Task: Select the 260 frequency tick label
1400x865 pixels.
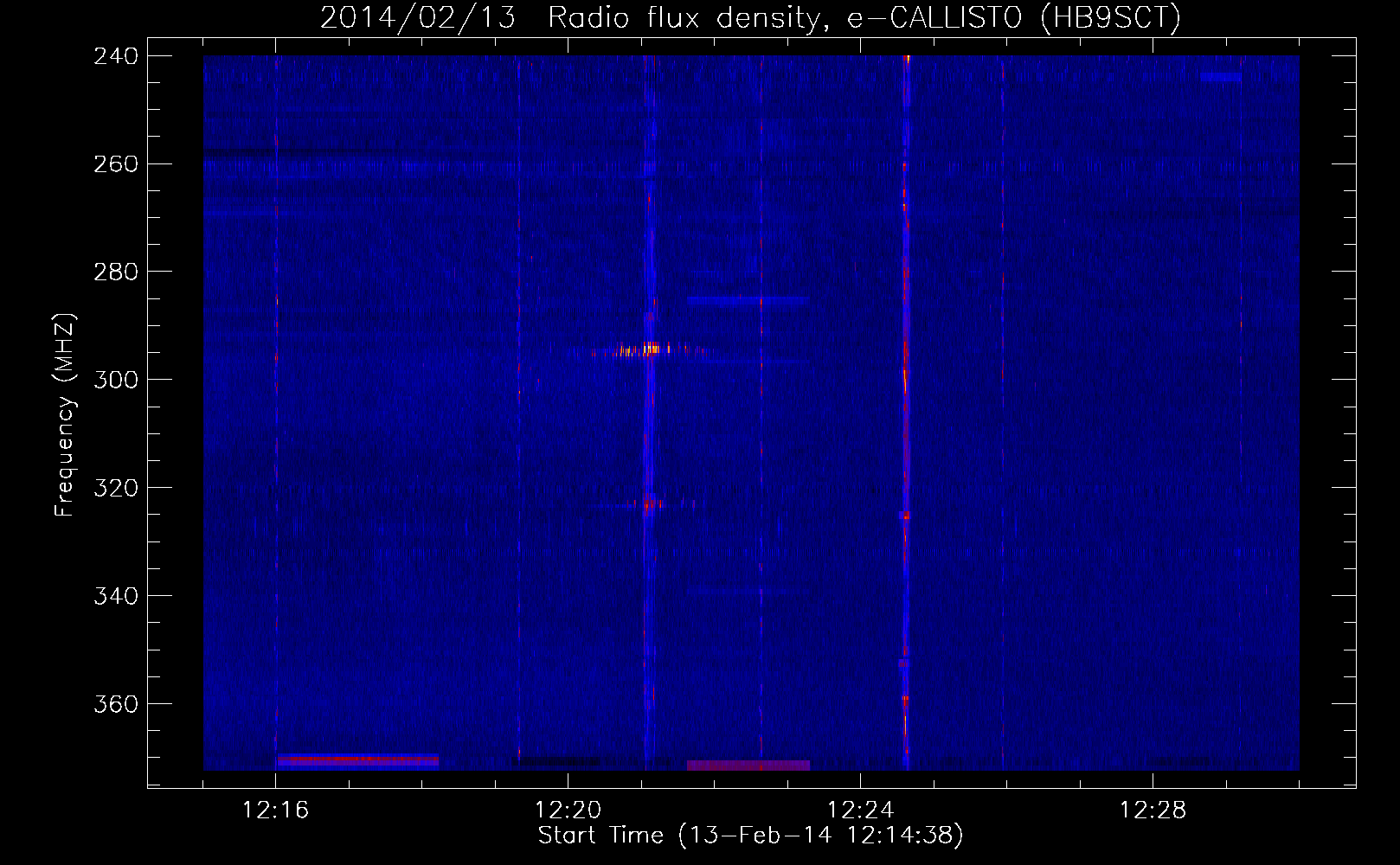Action: coord(116,164)
